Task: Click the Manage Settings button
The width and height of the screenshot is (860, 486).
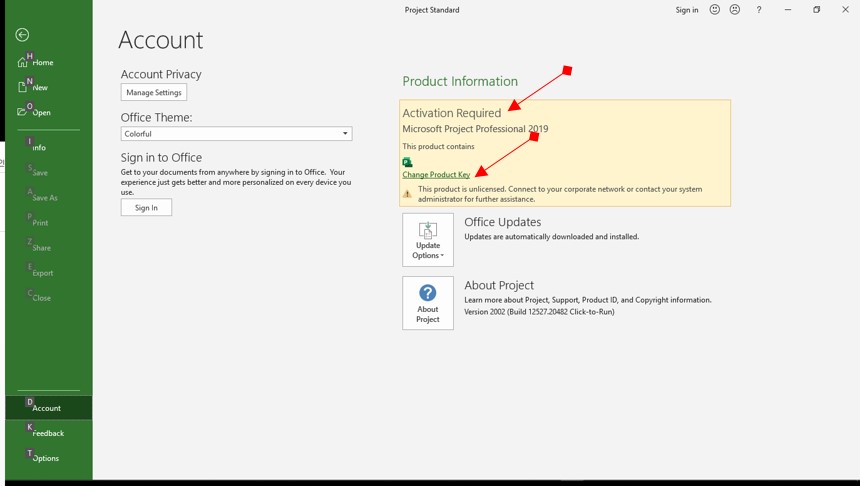Action: click(x=154, y=92)
